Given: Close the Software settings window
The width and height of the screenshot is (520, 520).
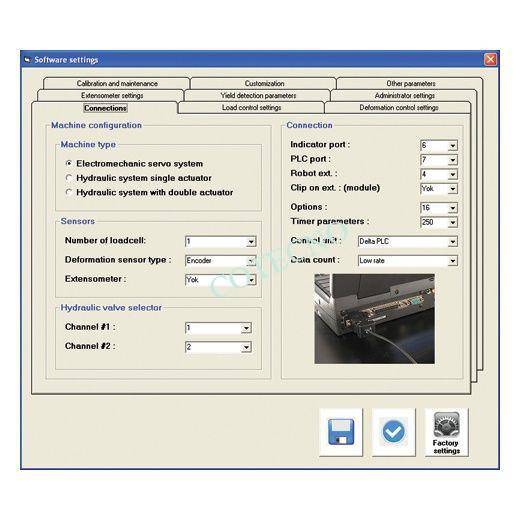Looking at the screenshot, I should coord(490,60).
